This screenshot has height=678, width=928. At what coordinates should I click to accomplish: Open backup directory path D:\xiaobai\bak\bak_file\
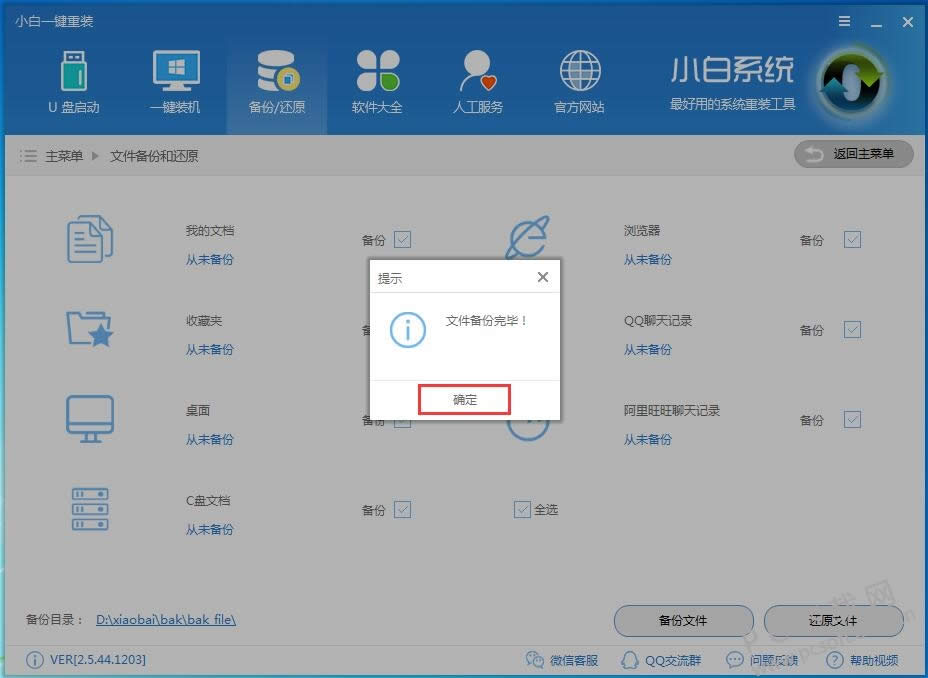[166, 619]
